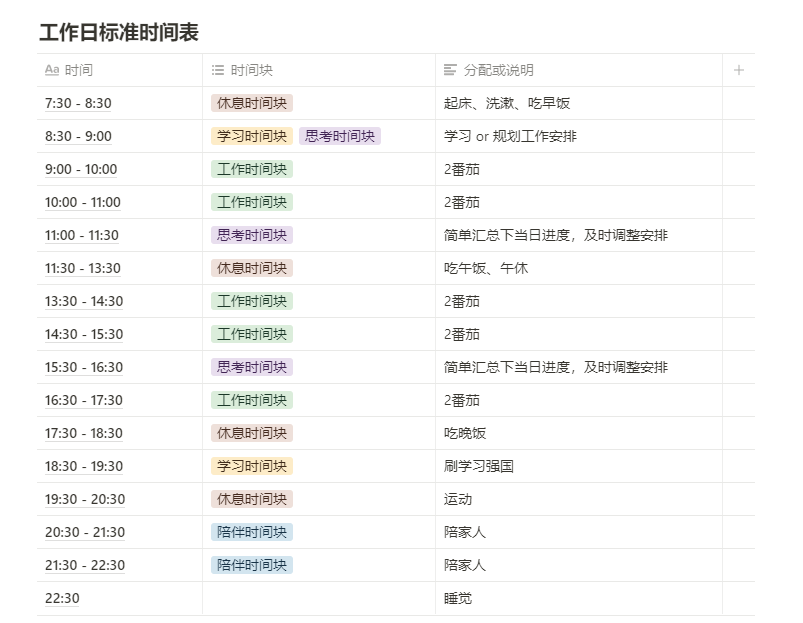Click 工作时间块 tag in 10:00 - 11:00 row
The width and height of the screenshot is (803, 623).
251,202
